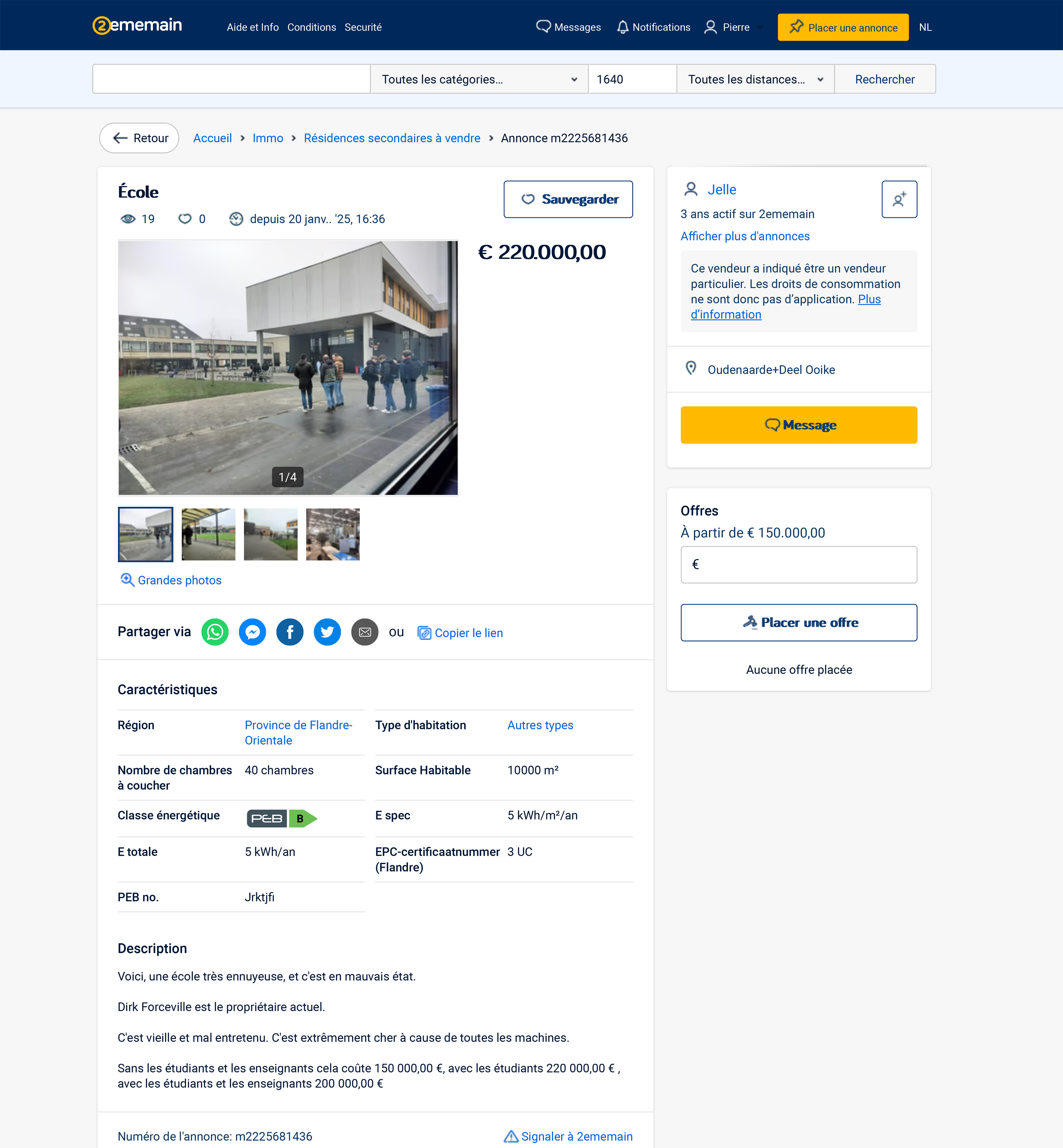Go to Résidences secondaires à vendre breadcrumb
1063x1148 pixels.
click(392, 138)
